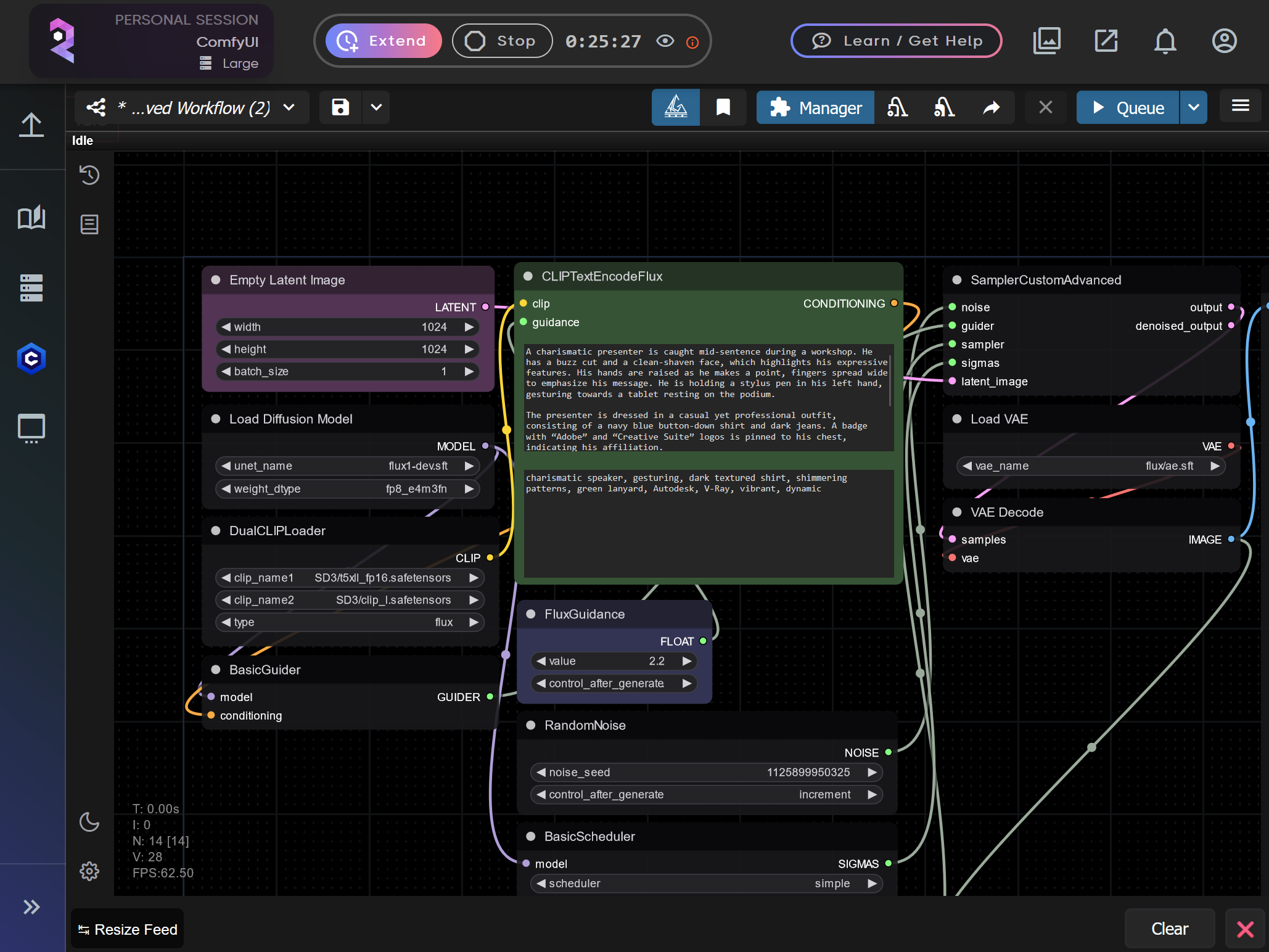Open the workflow name dropdown
This screenshot has height=952, width=1269.
(x=290, y=107)
